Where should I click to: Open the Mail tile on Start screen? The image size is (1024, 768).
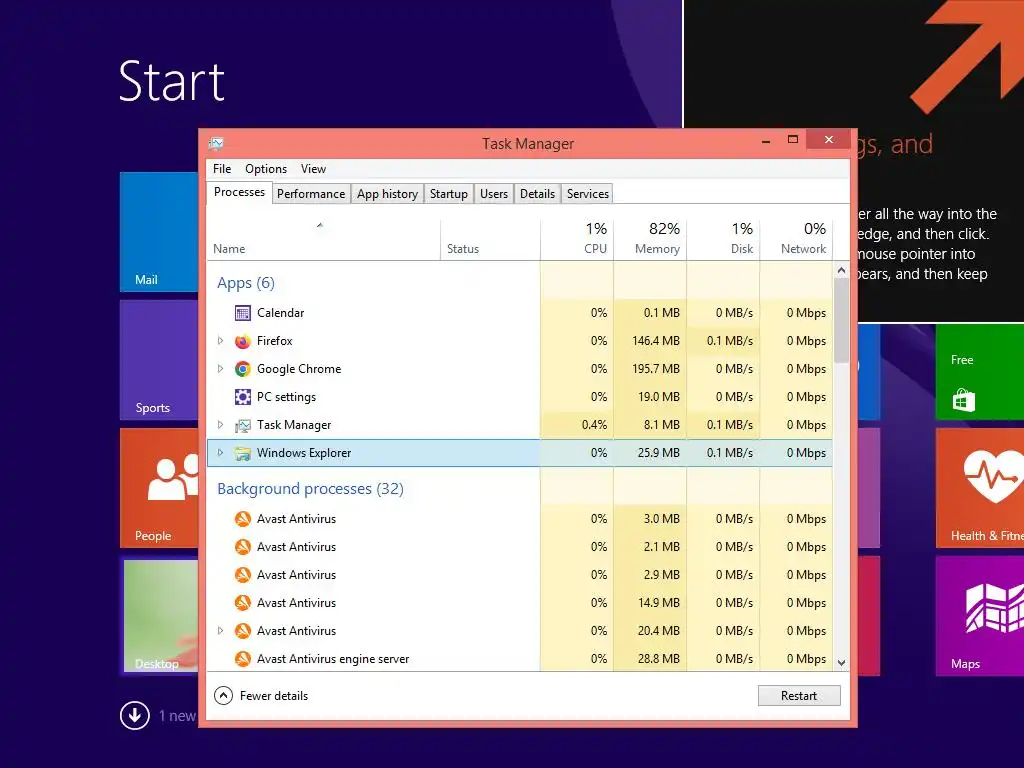point(159,232)
